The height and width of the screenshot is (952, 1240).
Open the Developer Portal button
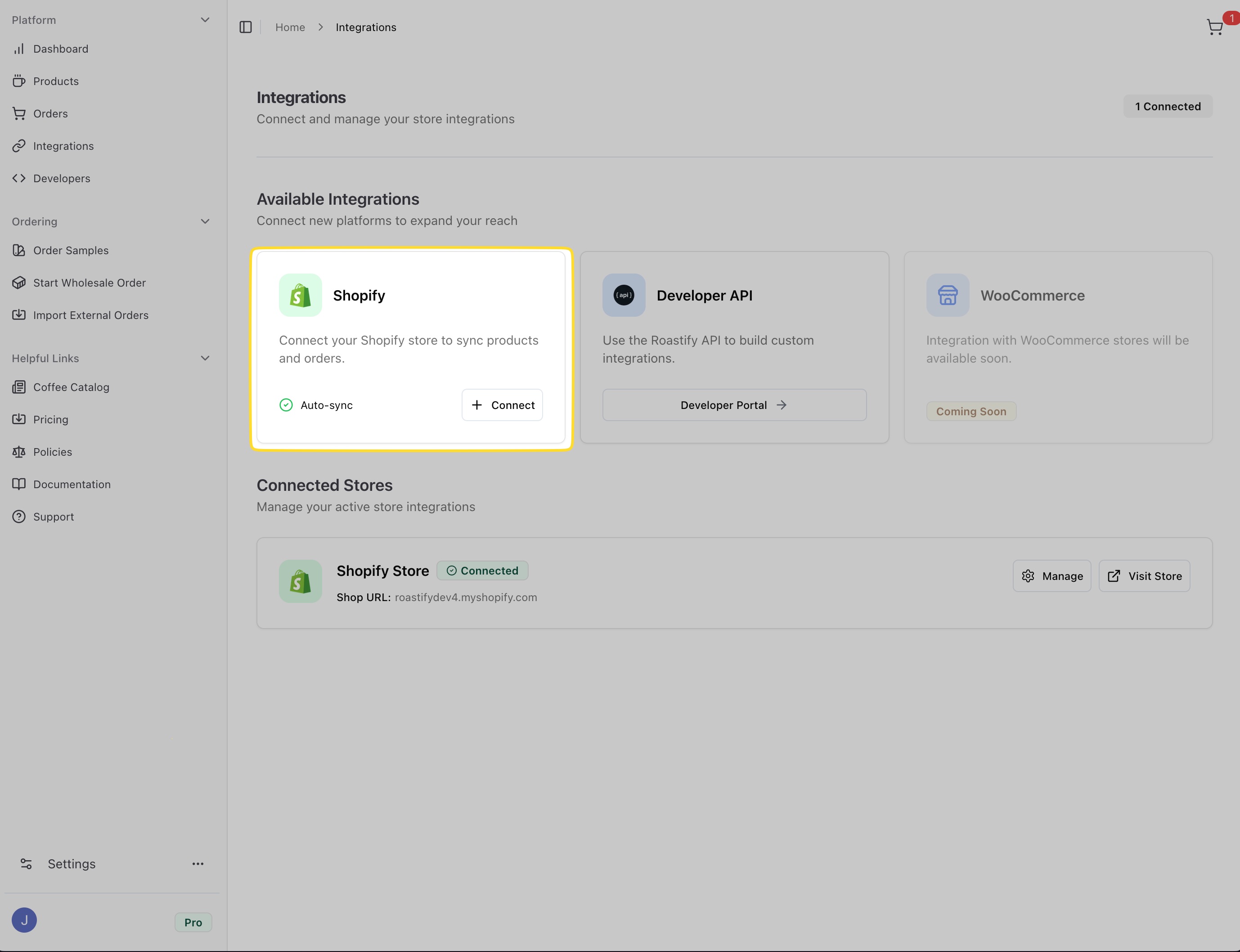[x=734, y=405]
